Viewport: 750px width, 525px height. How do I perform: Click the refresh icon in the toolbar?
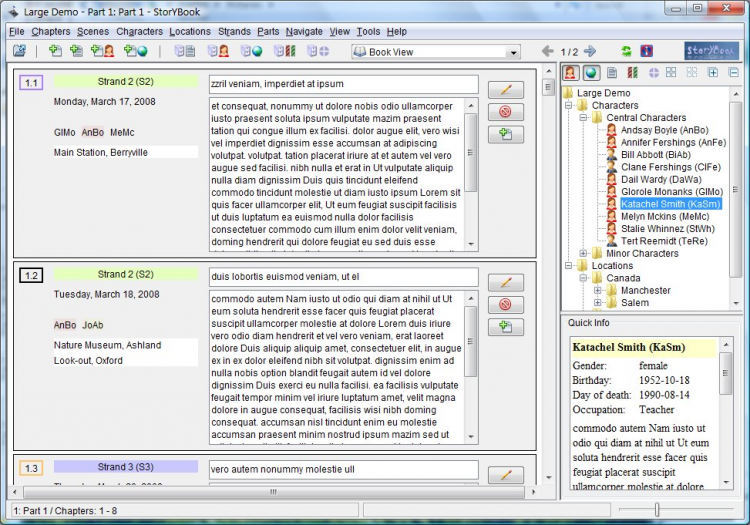[x=626, y=51]
